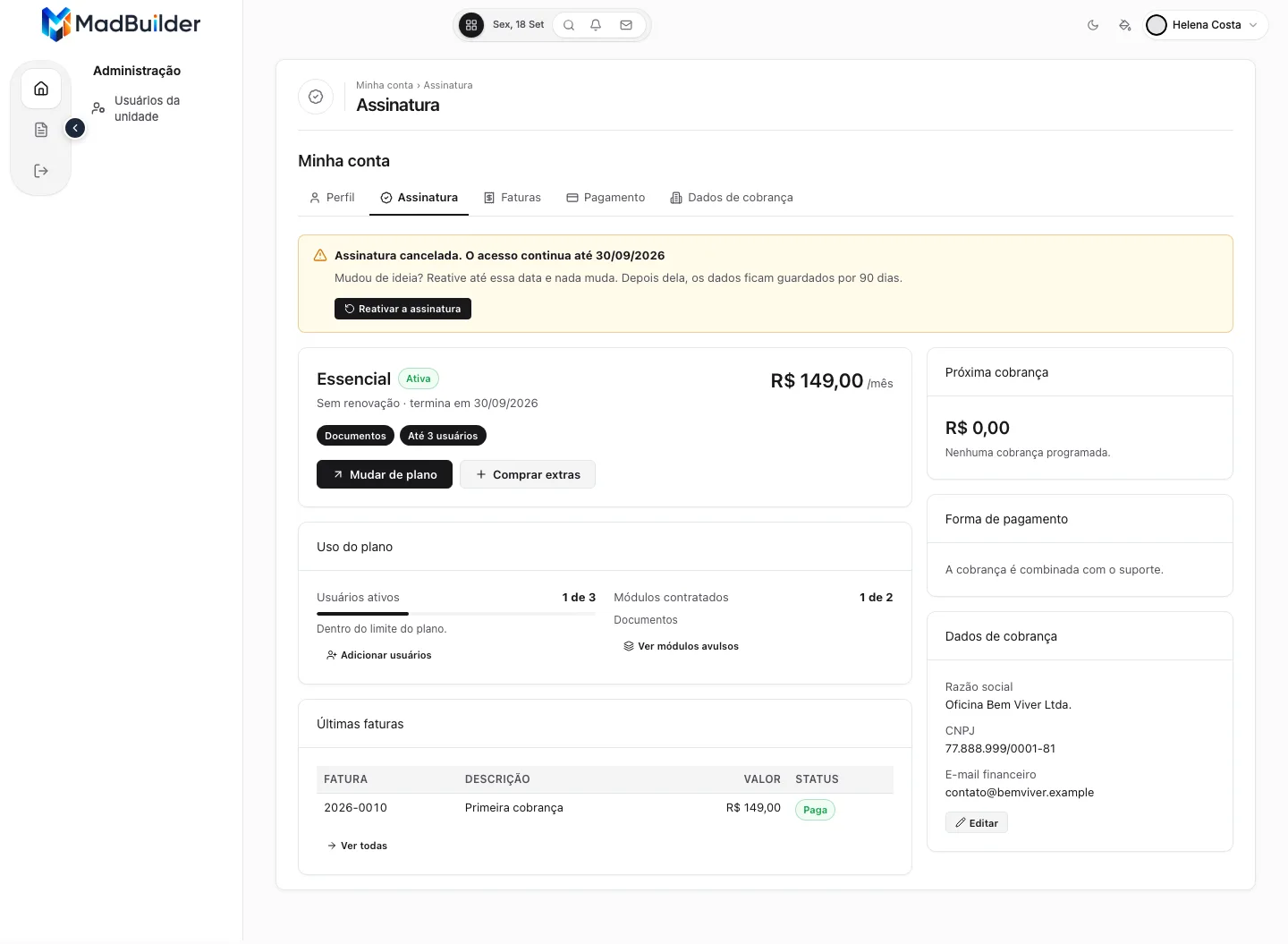This screenshot has width=1288, height=944.
Task: Click Editar billing data button
Action: [x=977, y=822]
